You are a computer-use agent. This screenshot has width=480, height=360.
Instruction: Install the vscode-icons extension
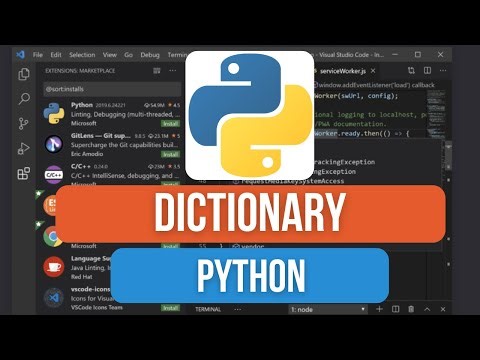[170, 308]
